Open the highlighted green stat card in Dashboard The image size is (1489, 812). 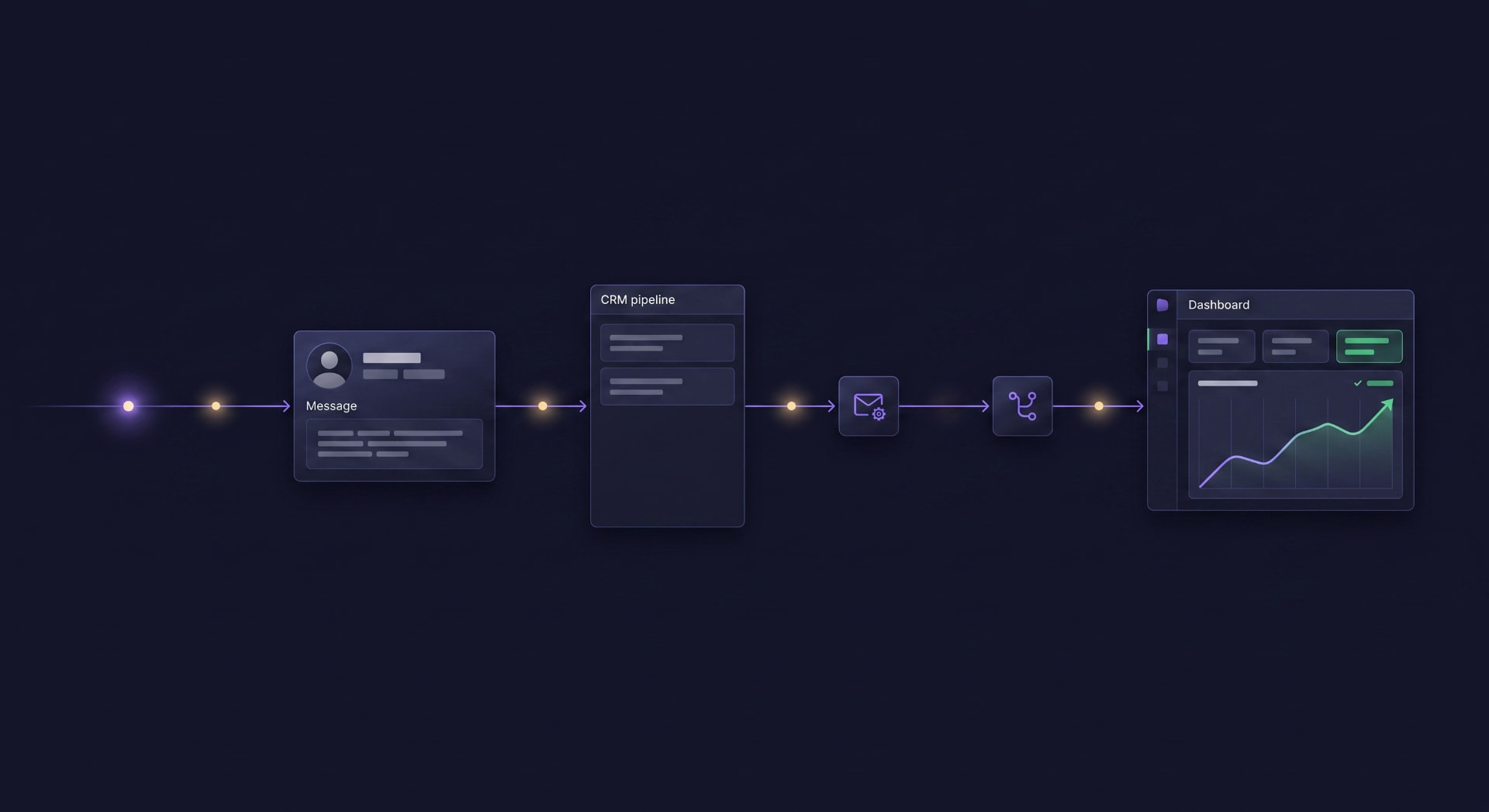(1369, 347)
